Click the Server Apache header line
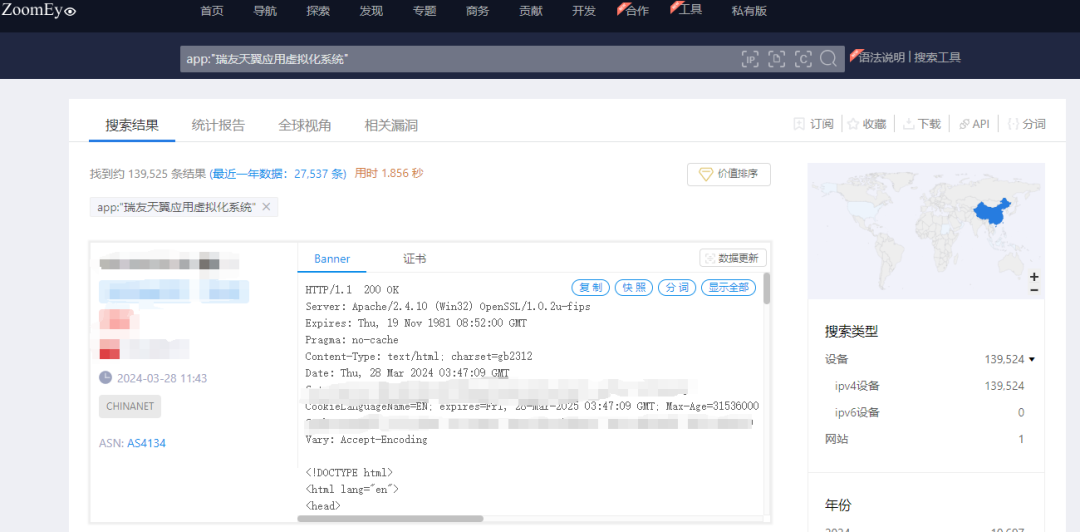1080x532 pixels. (448, 306)
